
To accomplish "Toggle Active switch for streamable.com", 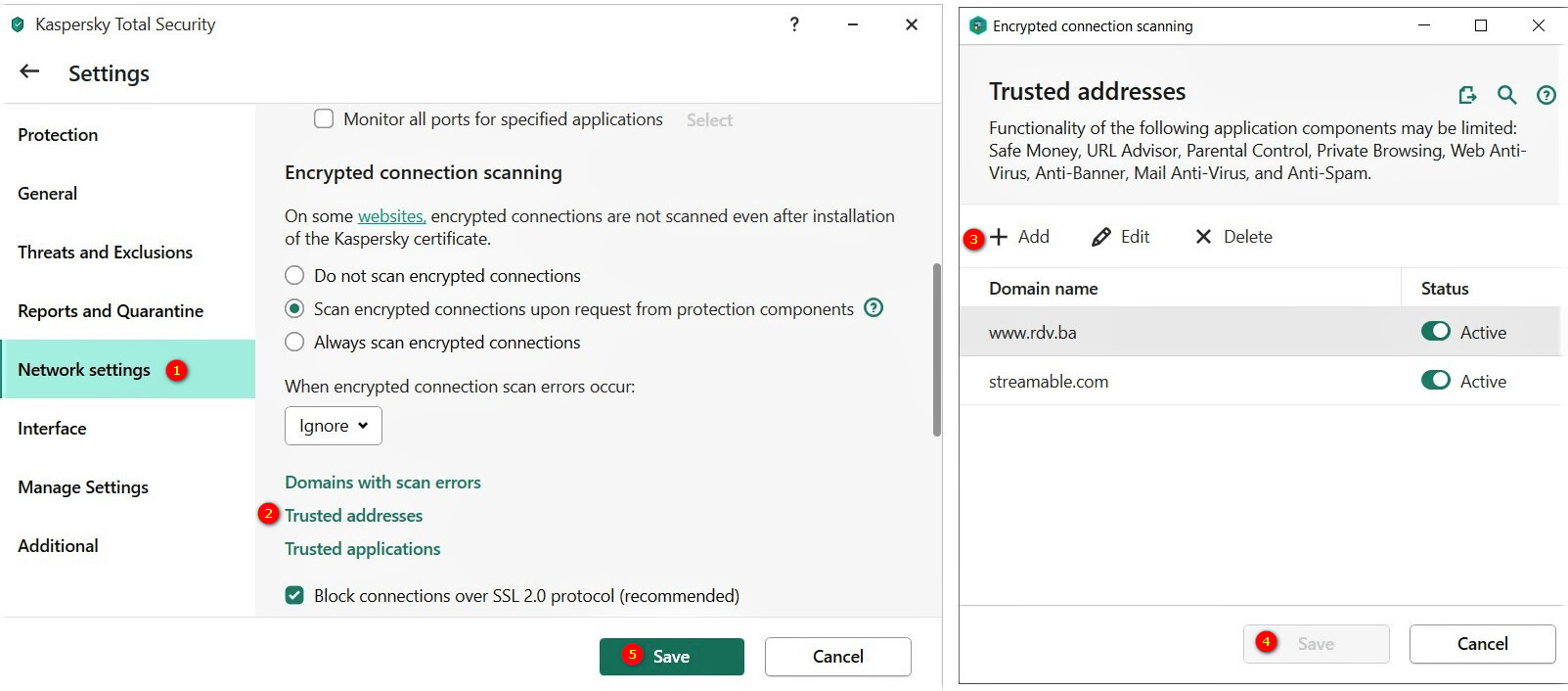I will (x=1435, y=380).
